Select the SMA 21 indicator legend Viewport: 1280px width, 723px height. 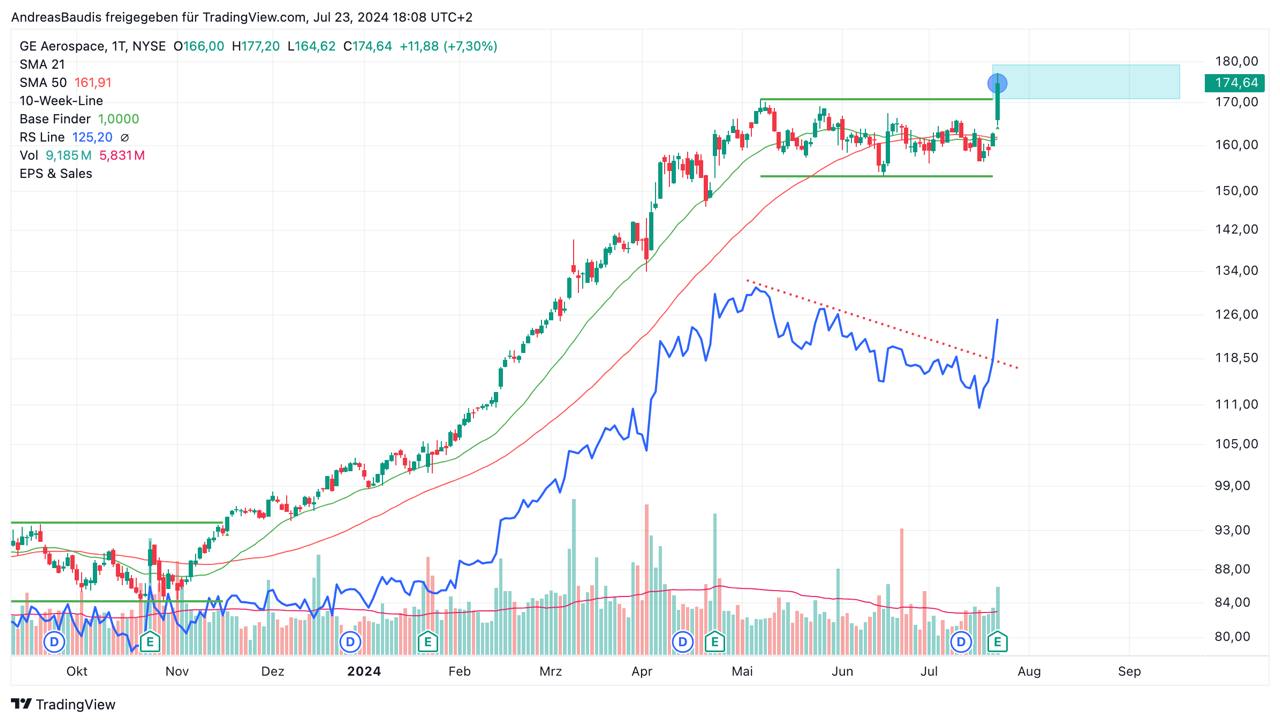[42, 64]
